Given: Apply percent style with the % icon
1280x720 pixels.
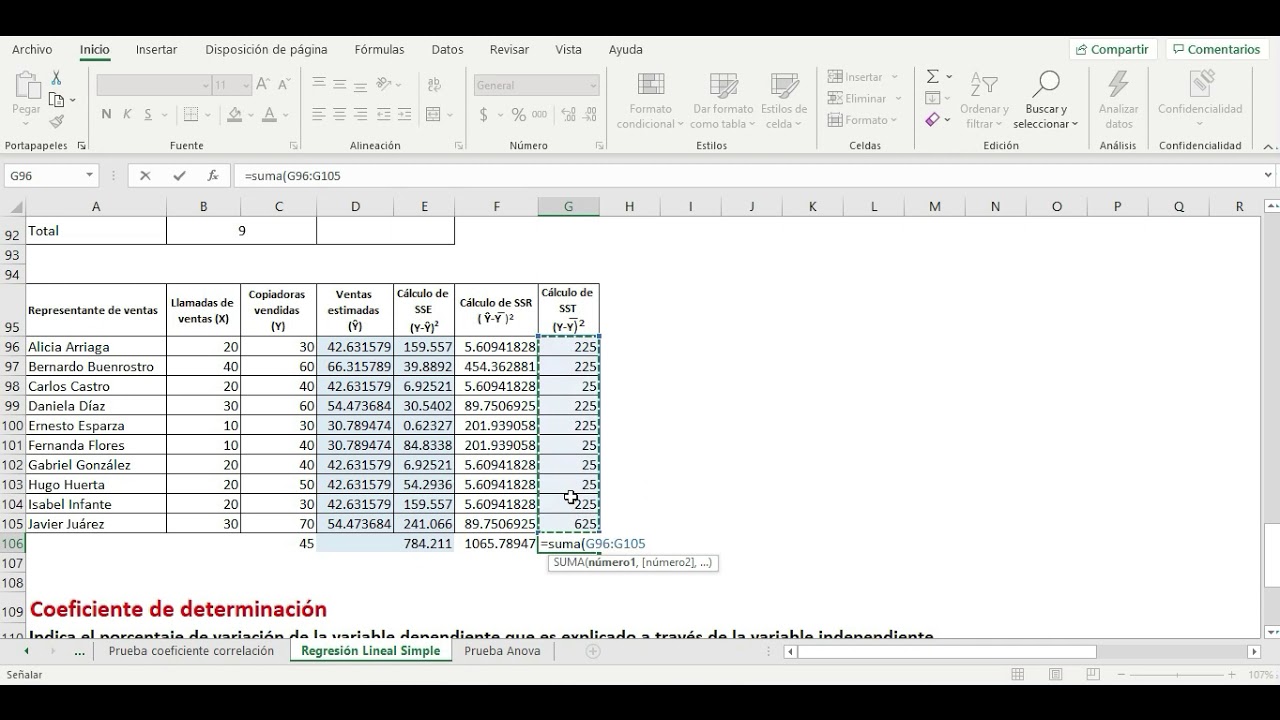Looking at the screenshot, I should [x=518, y=115].
